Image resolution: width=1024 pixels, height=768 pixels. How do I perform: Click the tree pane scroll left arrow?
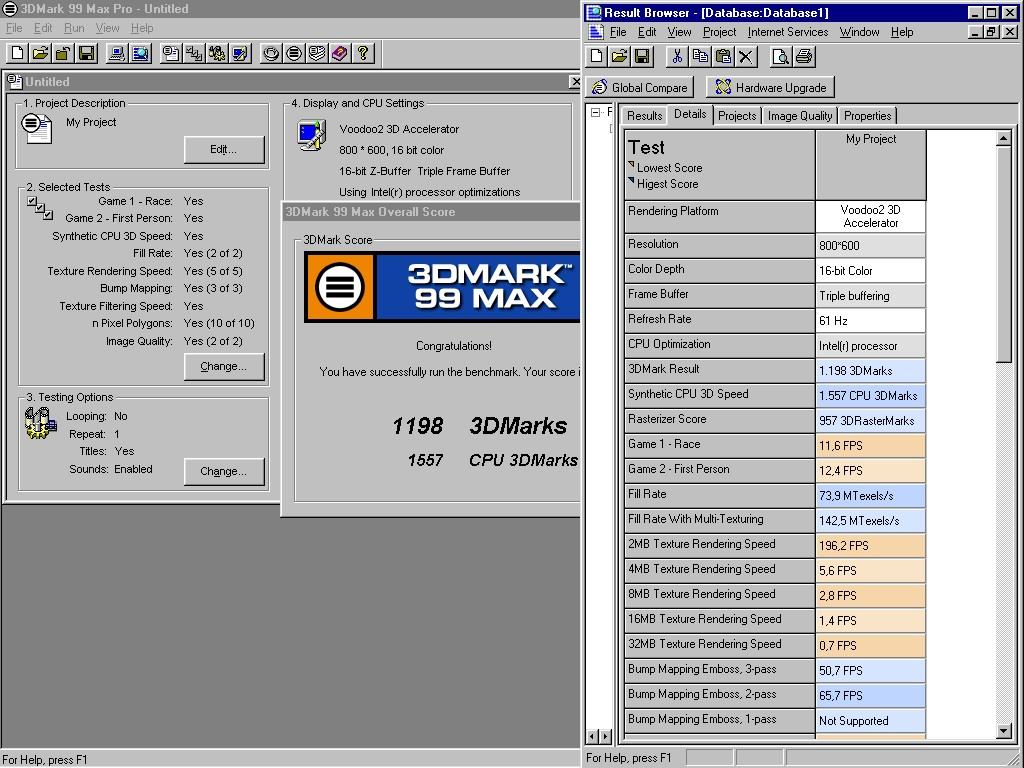[592, 737]
